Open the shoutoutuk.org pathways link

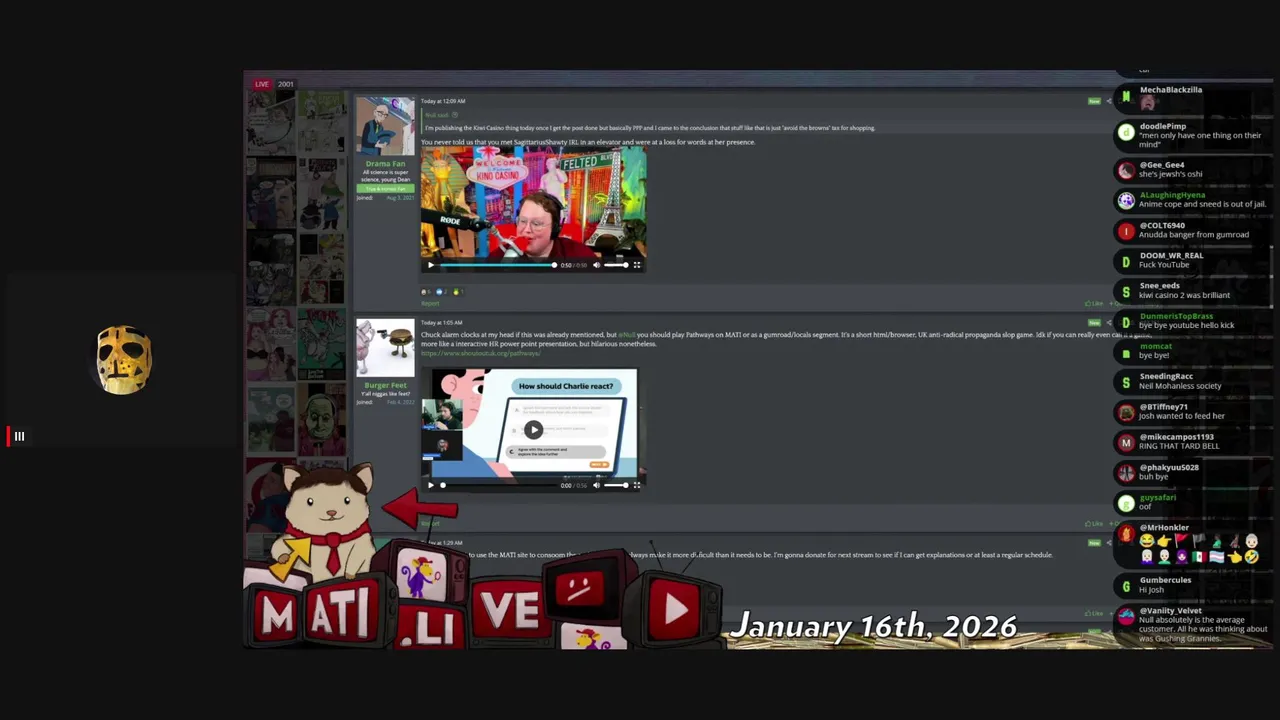[480, 353]
